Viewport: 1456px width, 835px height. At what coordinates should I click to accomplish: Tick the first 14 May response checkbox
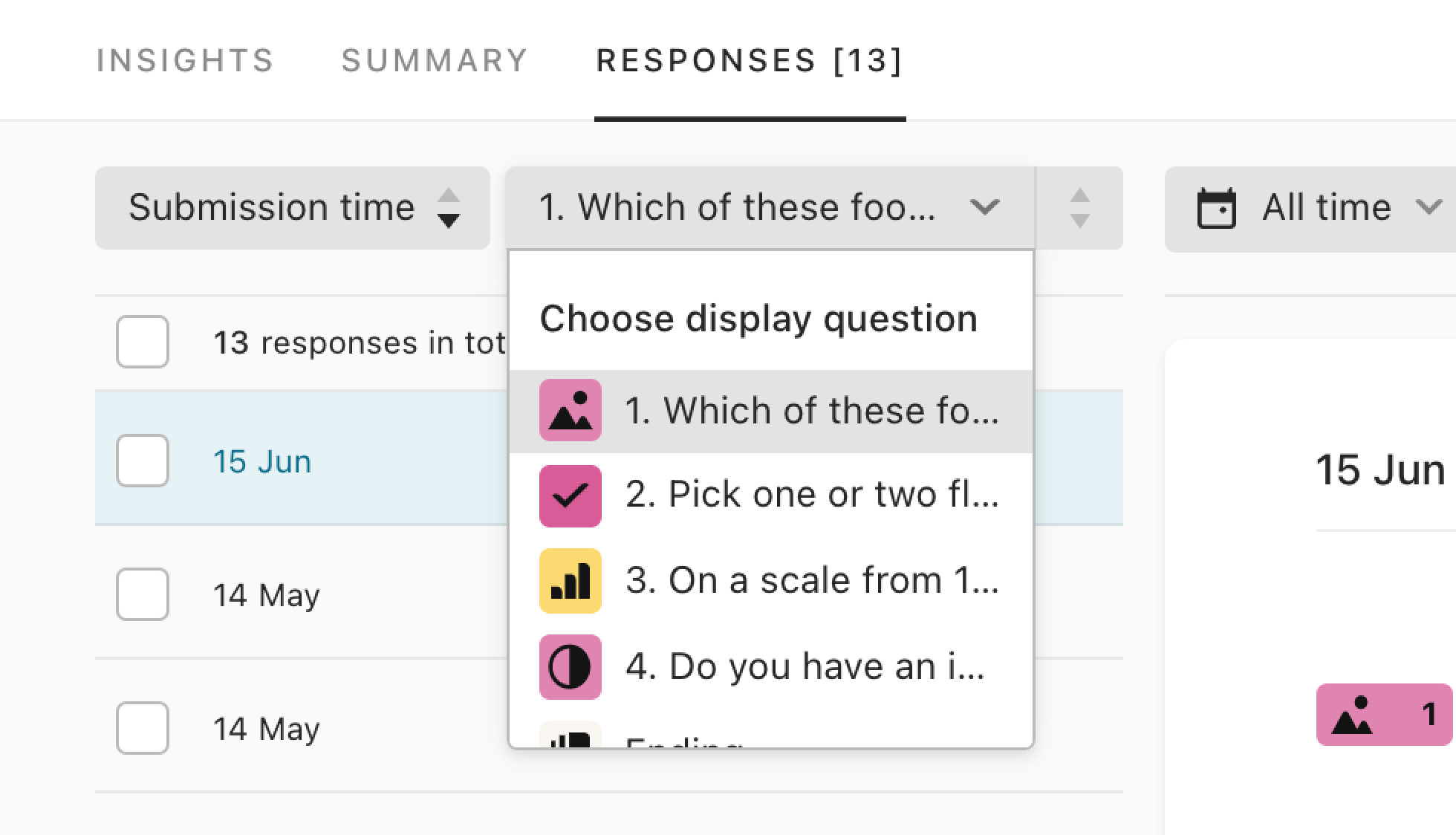point(143,594)
